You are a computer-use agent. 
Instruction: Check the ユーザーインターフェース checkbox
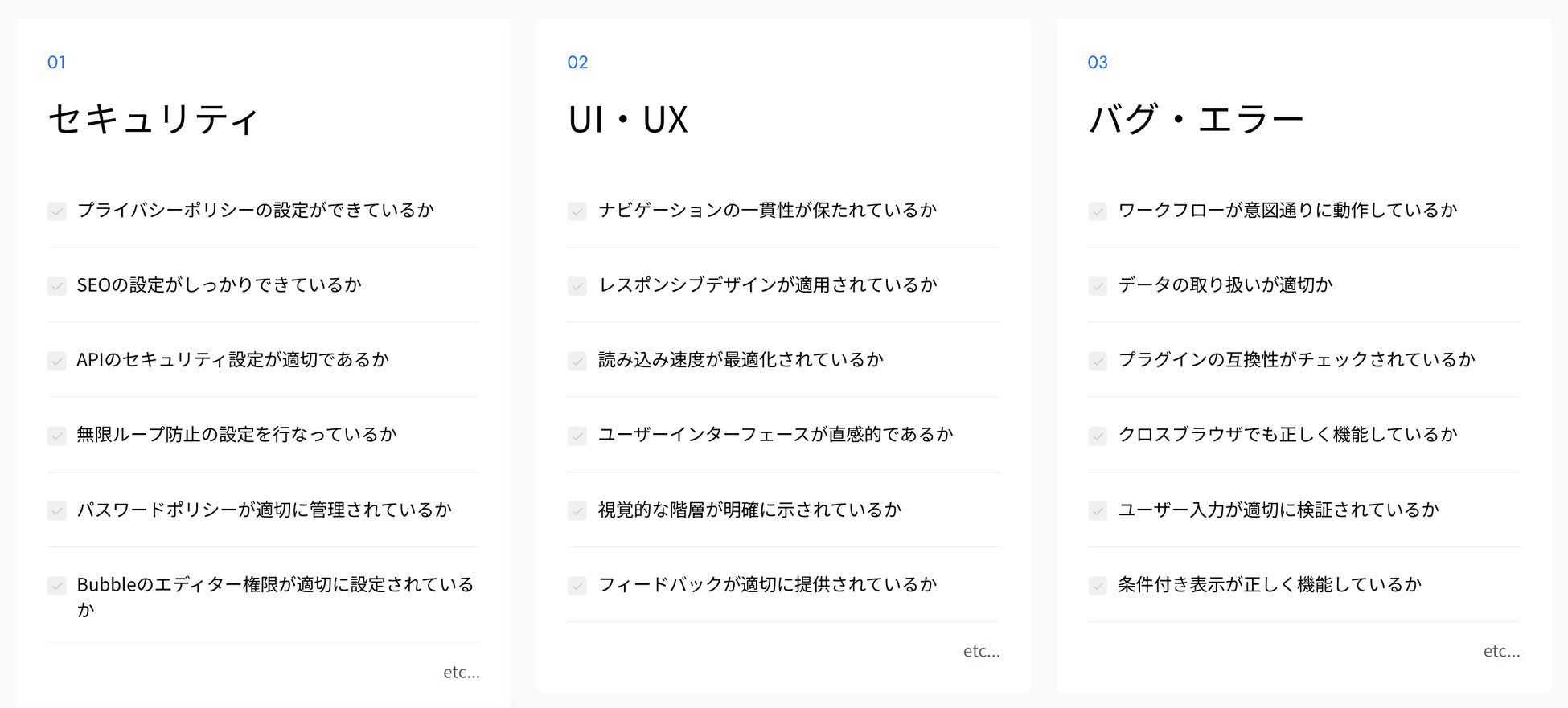point(577,436)
